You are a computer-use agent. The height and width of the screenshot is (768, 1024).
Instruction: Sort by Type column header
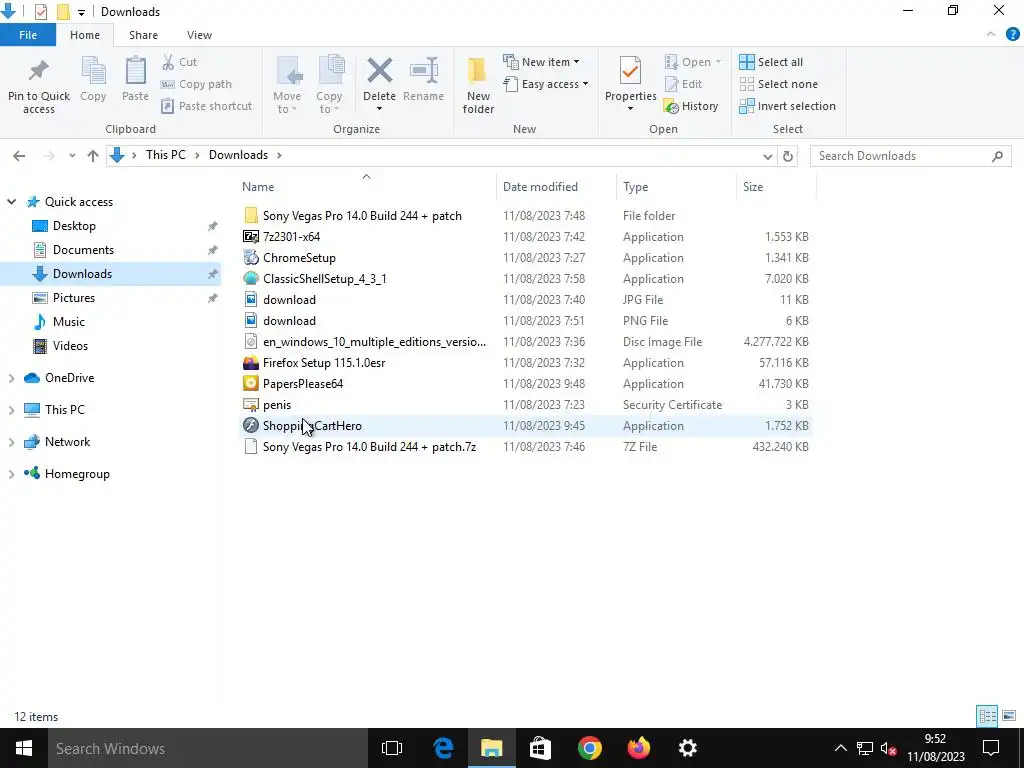coord(676,187)
